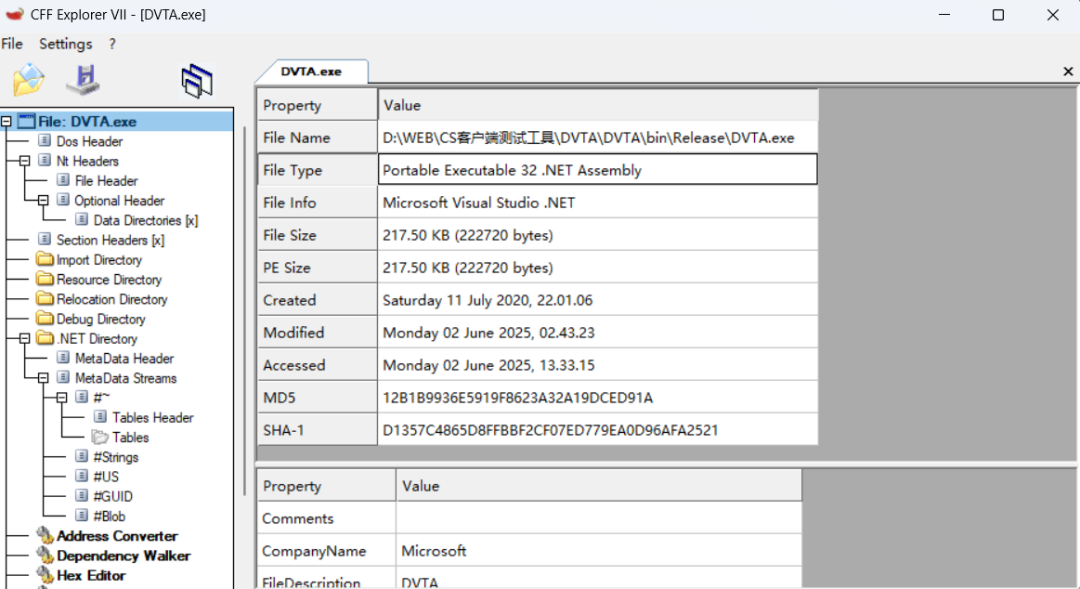Select the Nt Headers node icon
Screen dimensions: 1080x589
[x=45, y=161]
